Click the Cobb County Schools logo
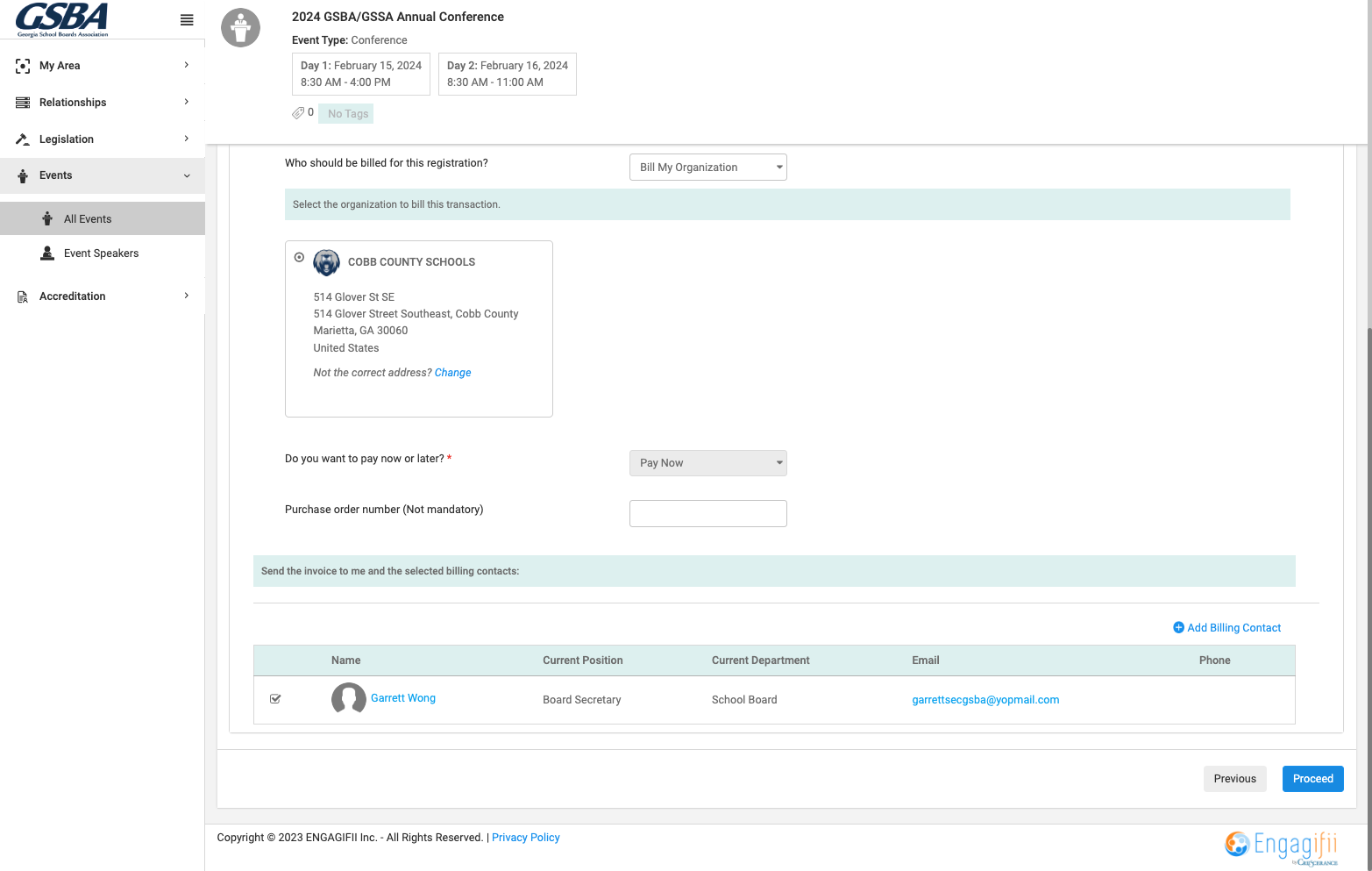This screenshot has height=871, width=1372. click(x=326, y=262)
